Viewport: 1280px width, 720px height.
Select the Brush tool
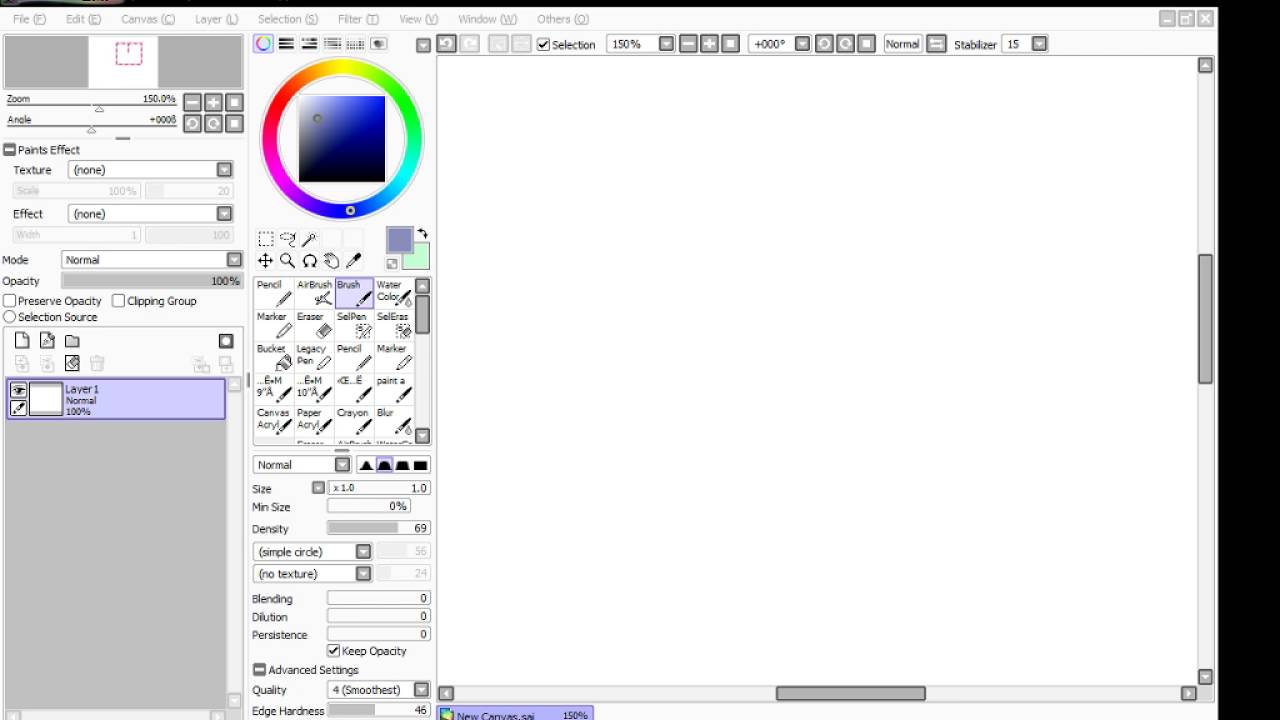point(354,293)
